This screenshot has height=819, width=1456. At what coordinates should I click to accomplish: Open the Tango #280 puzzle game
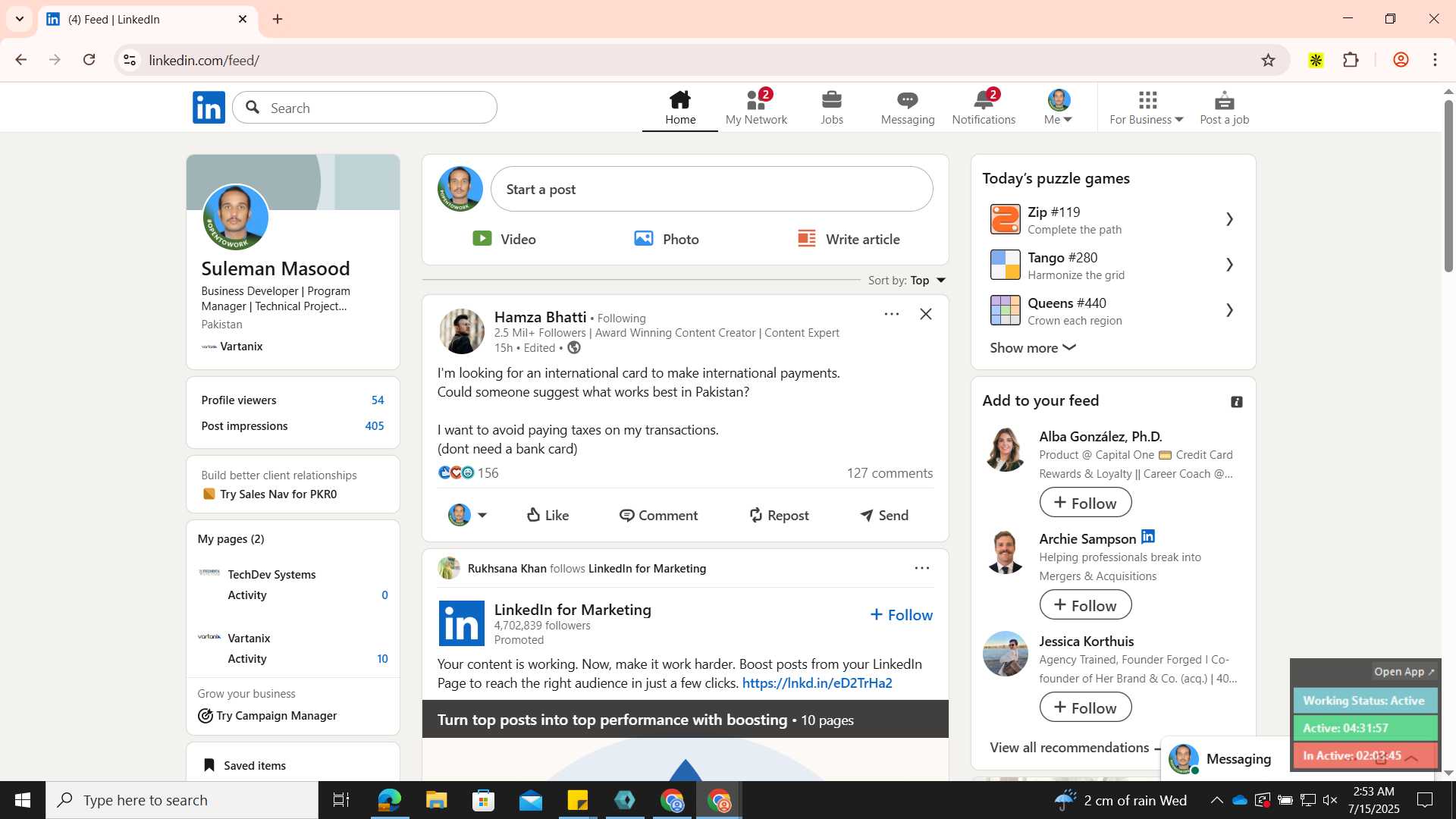[x=1112, y=265]
